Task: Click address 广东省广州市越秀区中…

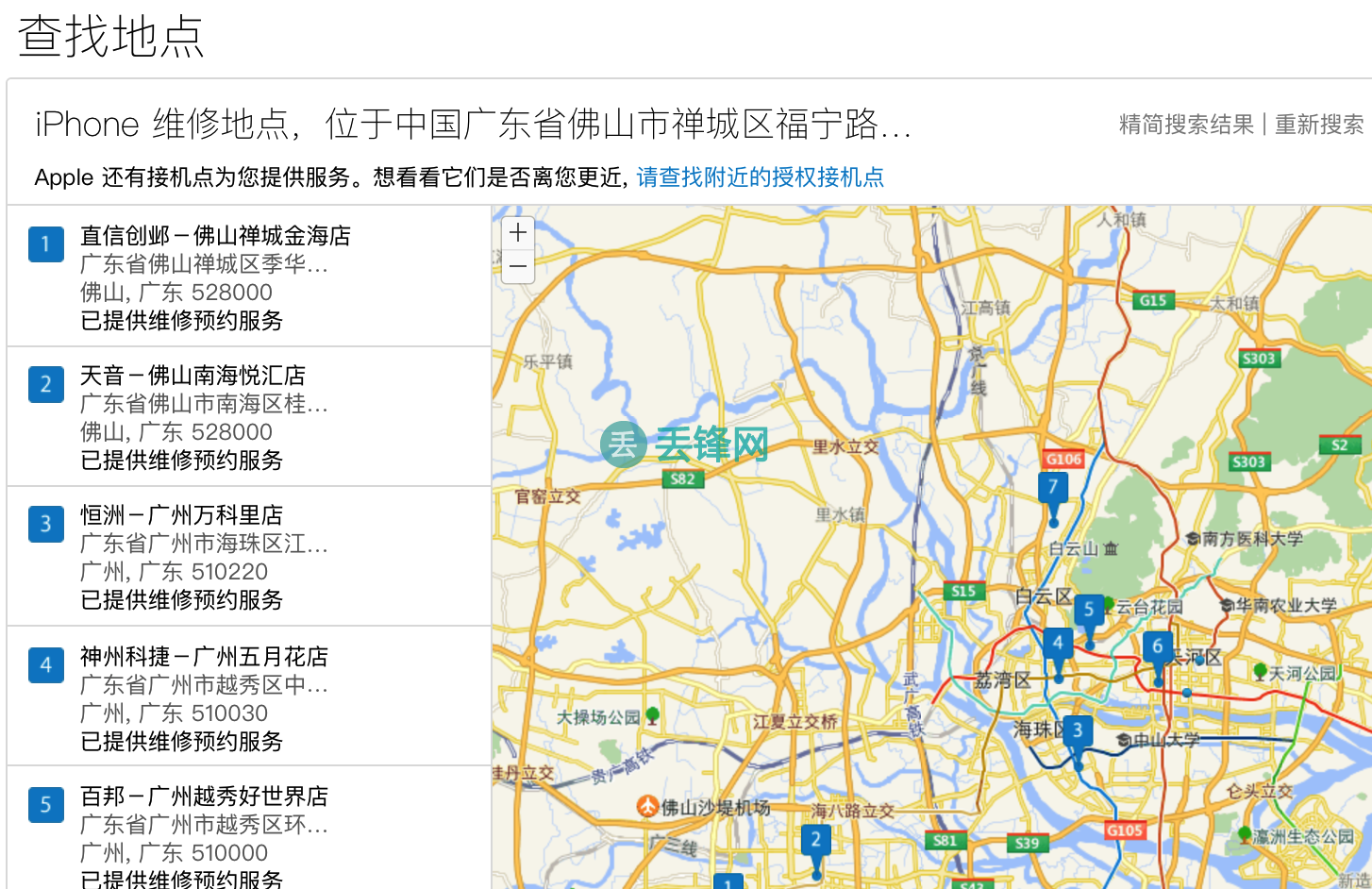Action: [204, 685]
